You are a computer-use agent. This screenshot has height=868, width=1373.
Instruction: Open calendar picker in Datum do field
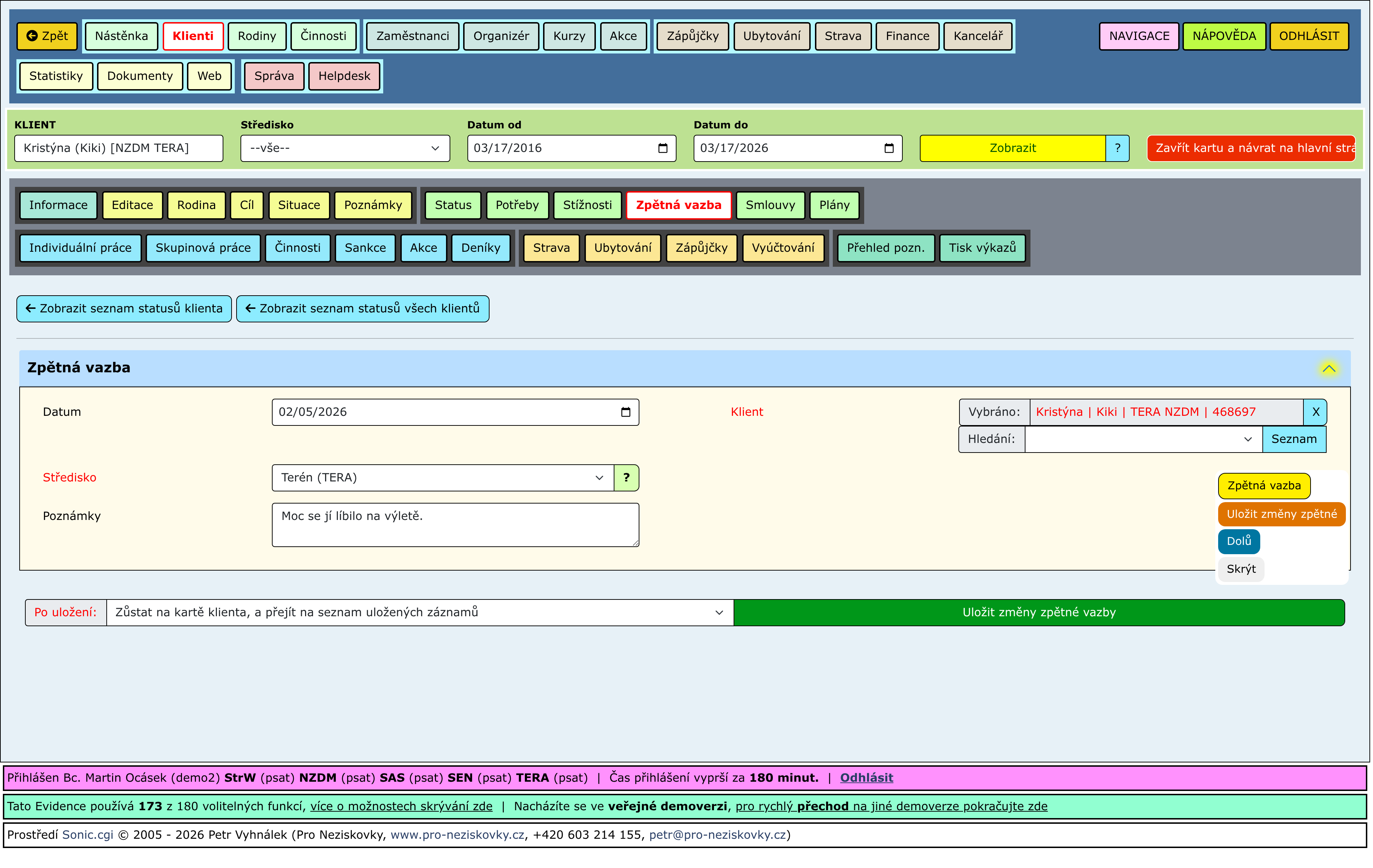point(888,148)
